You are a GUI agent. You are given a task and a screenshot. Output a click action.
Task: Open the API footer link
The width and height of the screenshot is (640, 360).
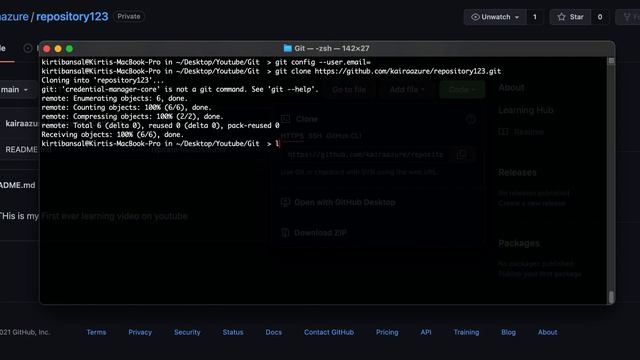(x=426, y=332)
